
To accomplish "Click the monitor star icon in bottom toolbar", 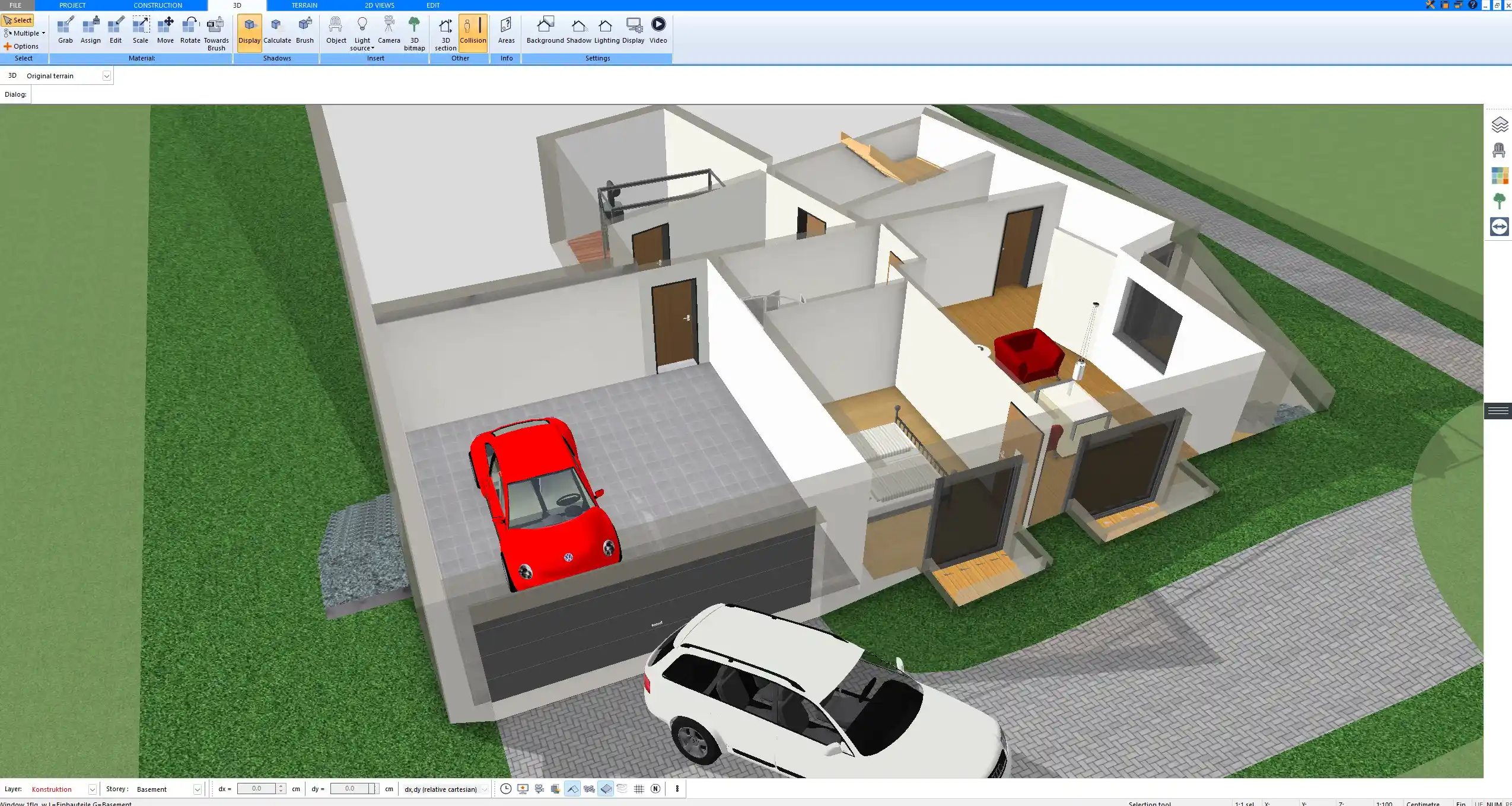I will 523,789.
